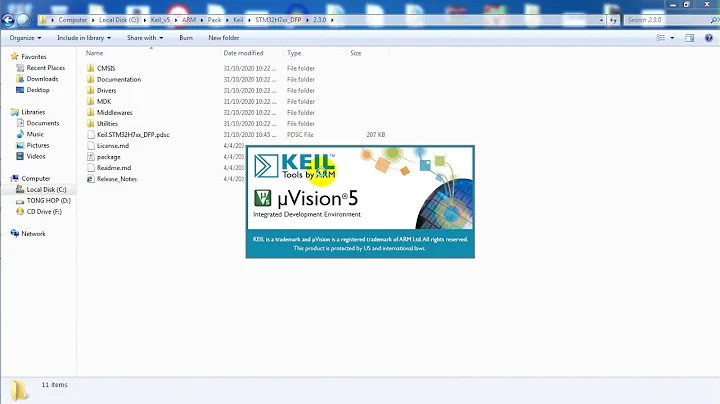Image resolution: width=720 pixels, height=404 pixels.
Task: Select the Utilities folder icon
Action: (90, 123)
